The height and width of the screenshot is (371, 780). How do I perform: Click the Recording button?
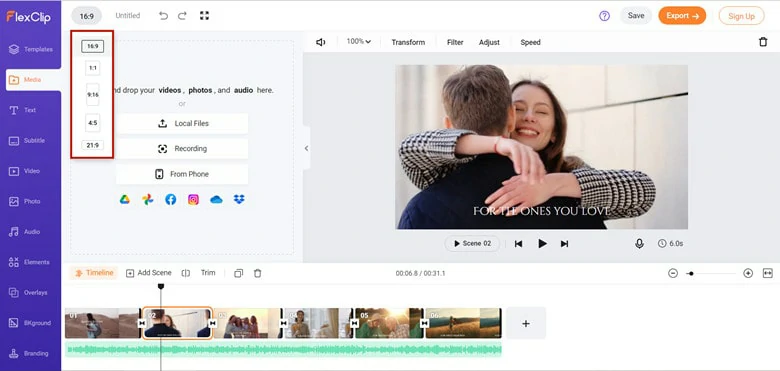(182, 149)
